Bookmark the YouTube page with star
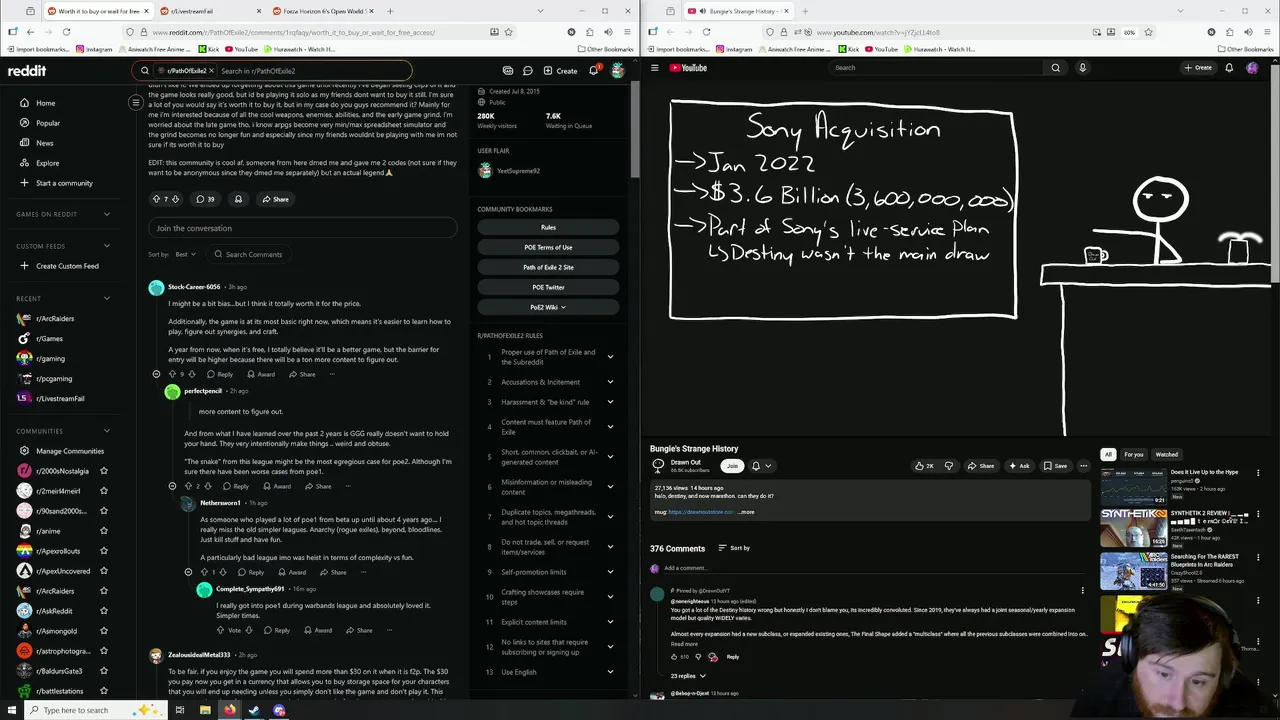1280x720 pixels. pyautogui.click(x=1146, y=32)
